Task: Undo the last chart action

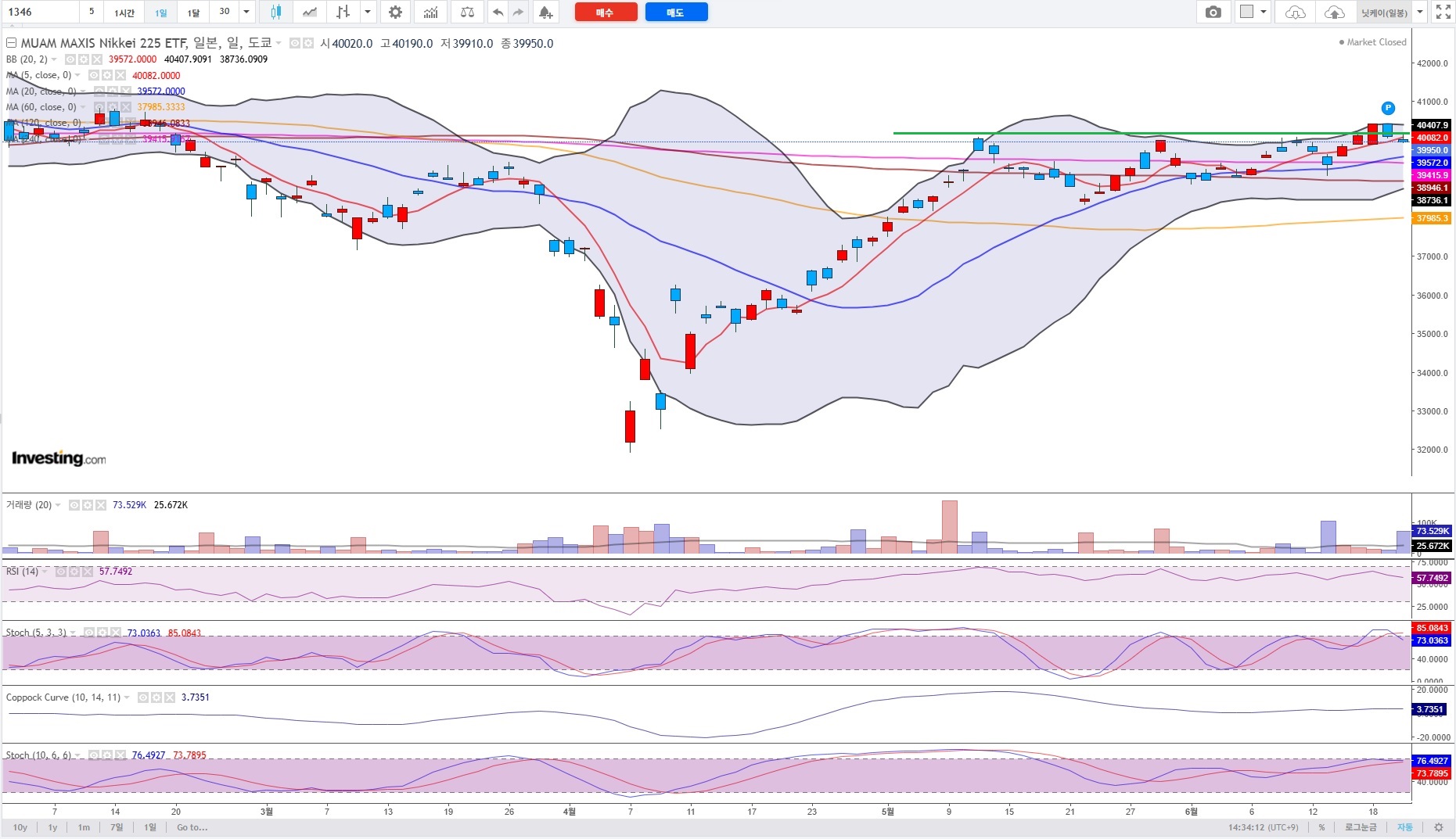Action: [x=498, y=12]
